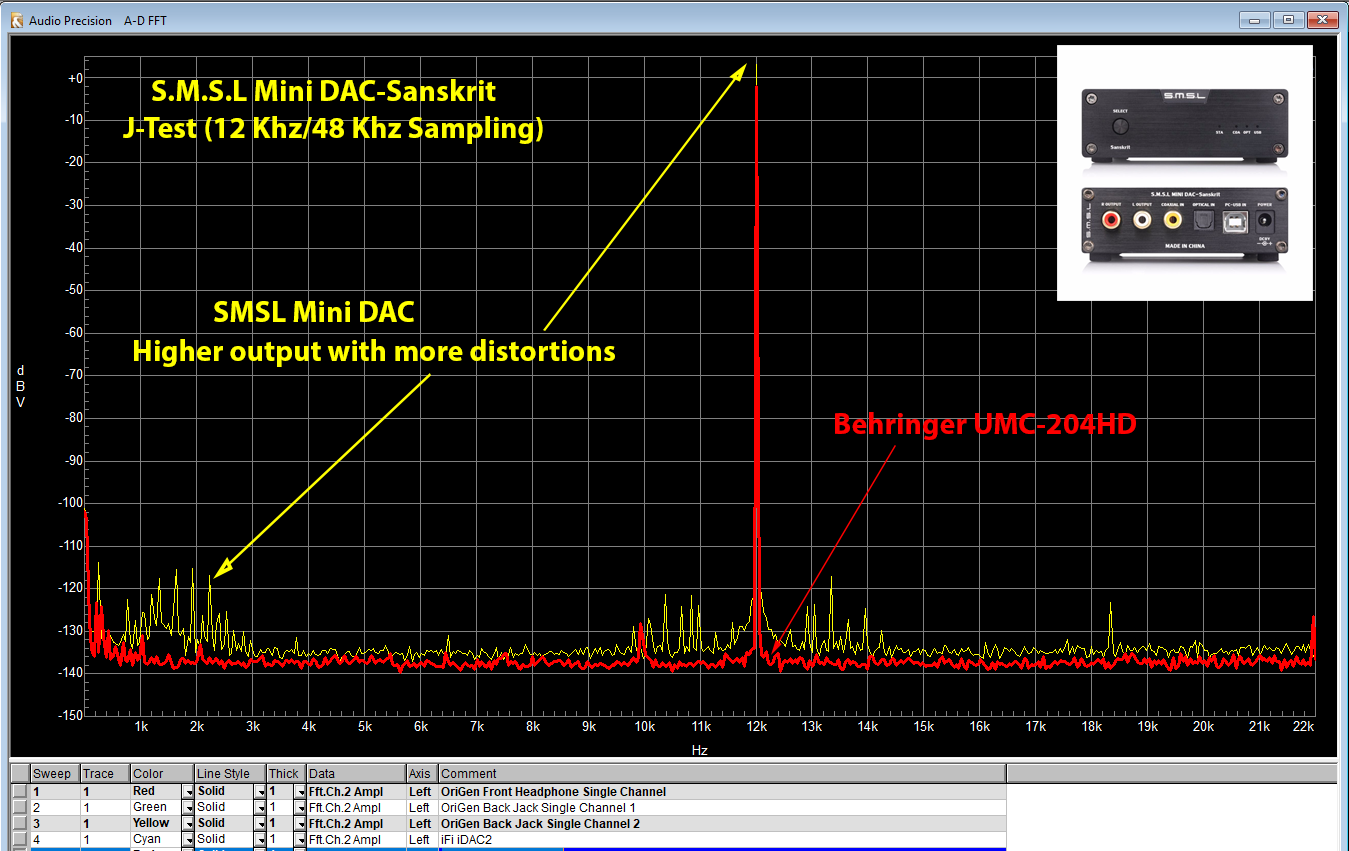Select the Red color cell

click(x=156, y=792)
